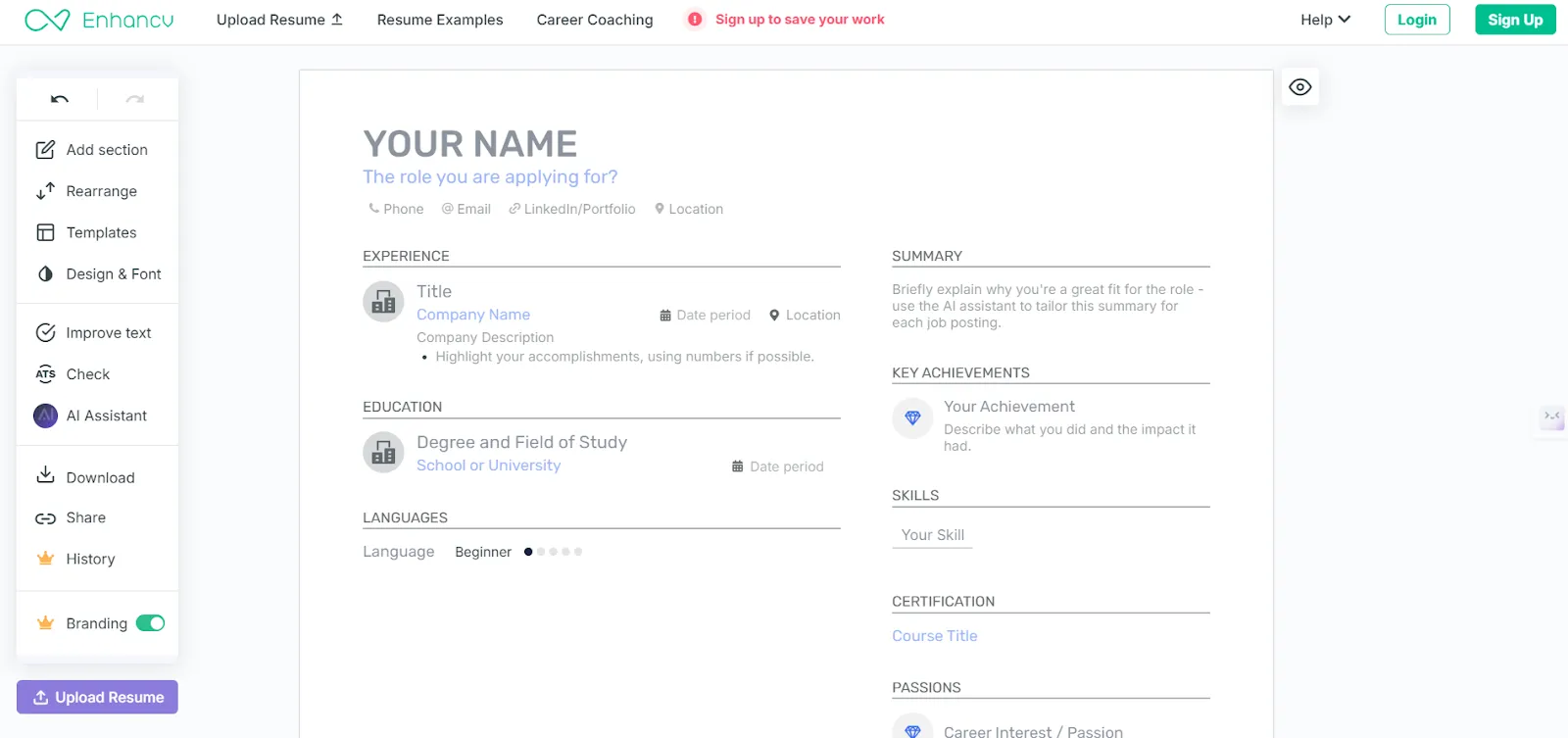Click the collapse widget icon at right edge
This screenshot has width=1568, height=738.
(x=1551, y=418)
